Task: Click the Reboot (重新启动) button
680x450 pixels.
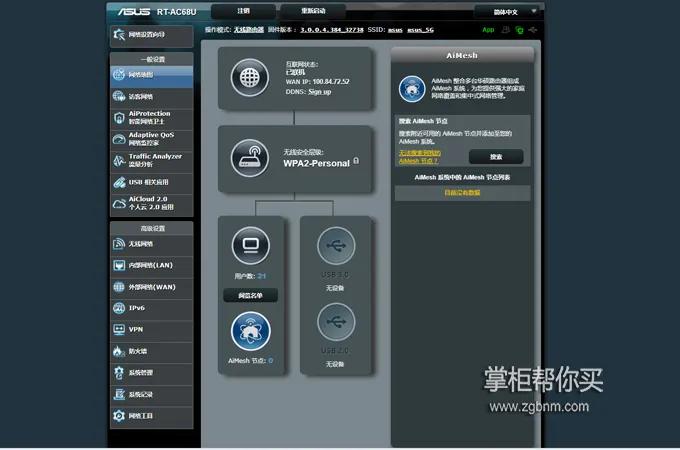Action: [x=313, y=11]
